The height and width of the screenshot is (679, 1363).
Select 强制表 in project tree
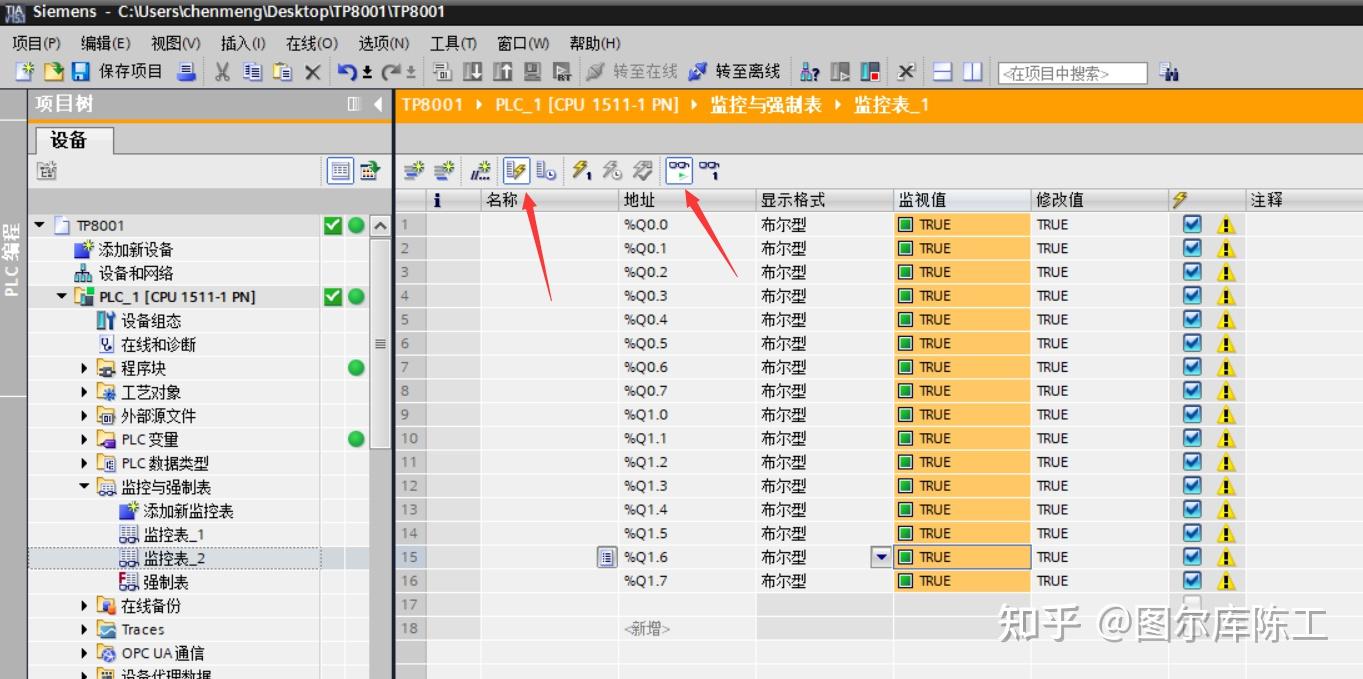tap(154, 582)
